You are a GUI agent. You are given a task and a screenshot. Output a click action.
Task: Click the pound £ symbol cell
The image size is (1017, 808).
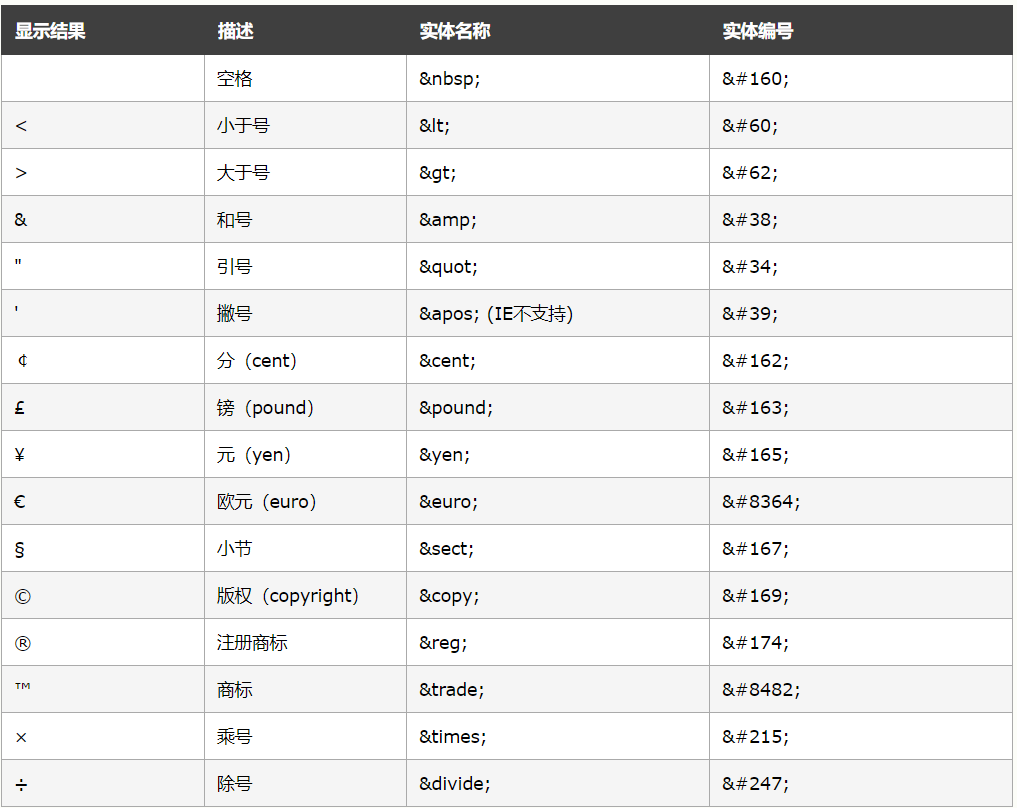click(x=20, y=408)
